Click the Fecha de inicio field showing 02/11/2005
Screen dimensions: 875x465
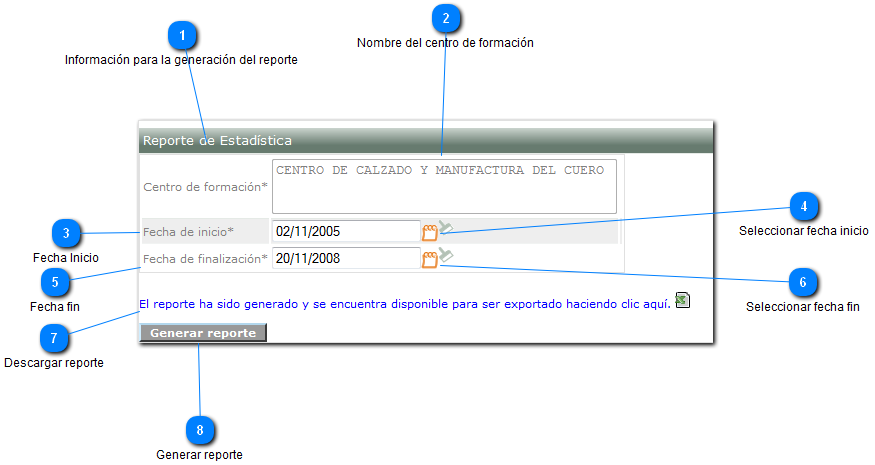tap(346, 231)
